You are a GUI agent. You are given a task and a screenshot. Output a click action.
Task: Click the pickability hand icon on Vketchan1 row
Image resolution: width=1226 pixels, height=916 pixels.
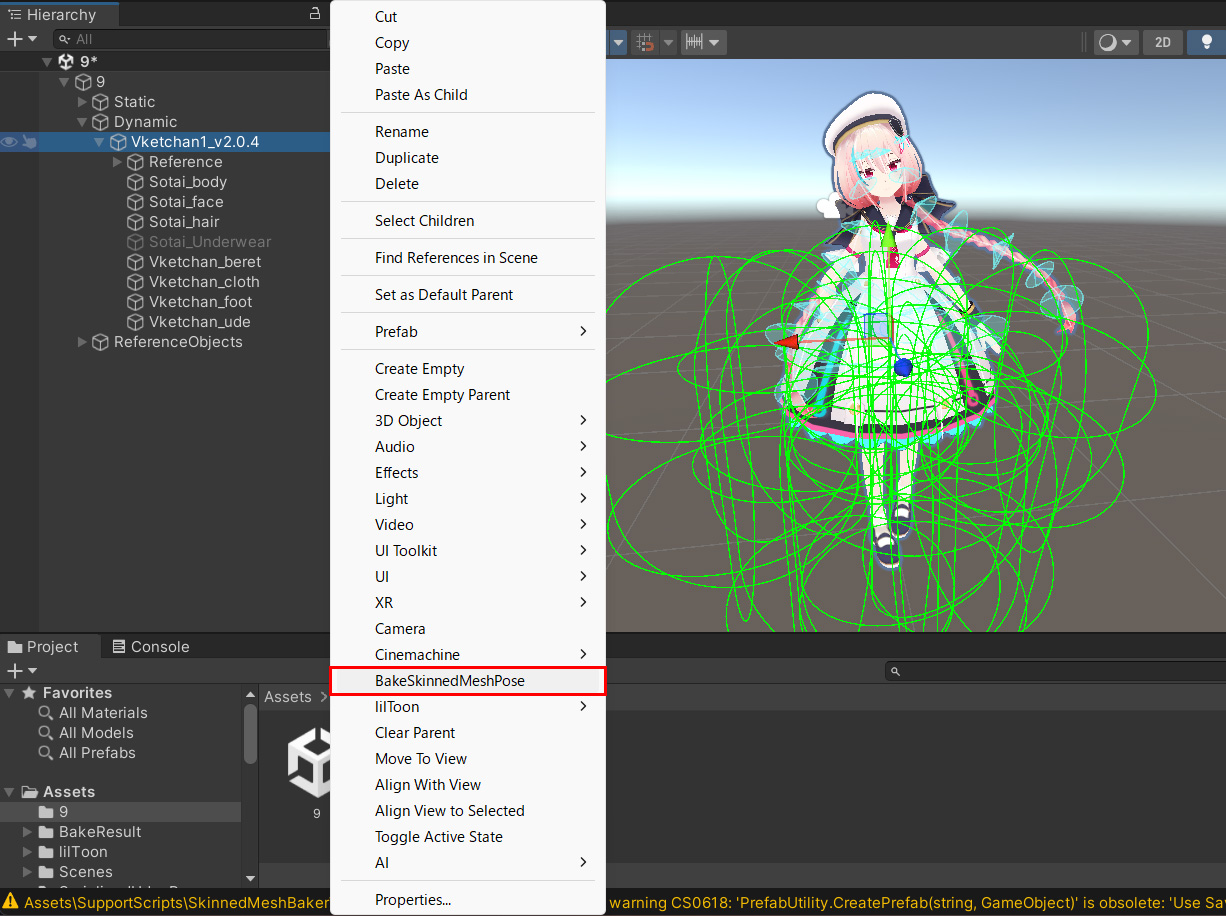[x=29, y=142]
